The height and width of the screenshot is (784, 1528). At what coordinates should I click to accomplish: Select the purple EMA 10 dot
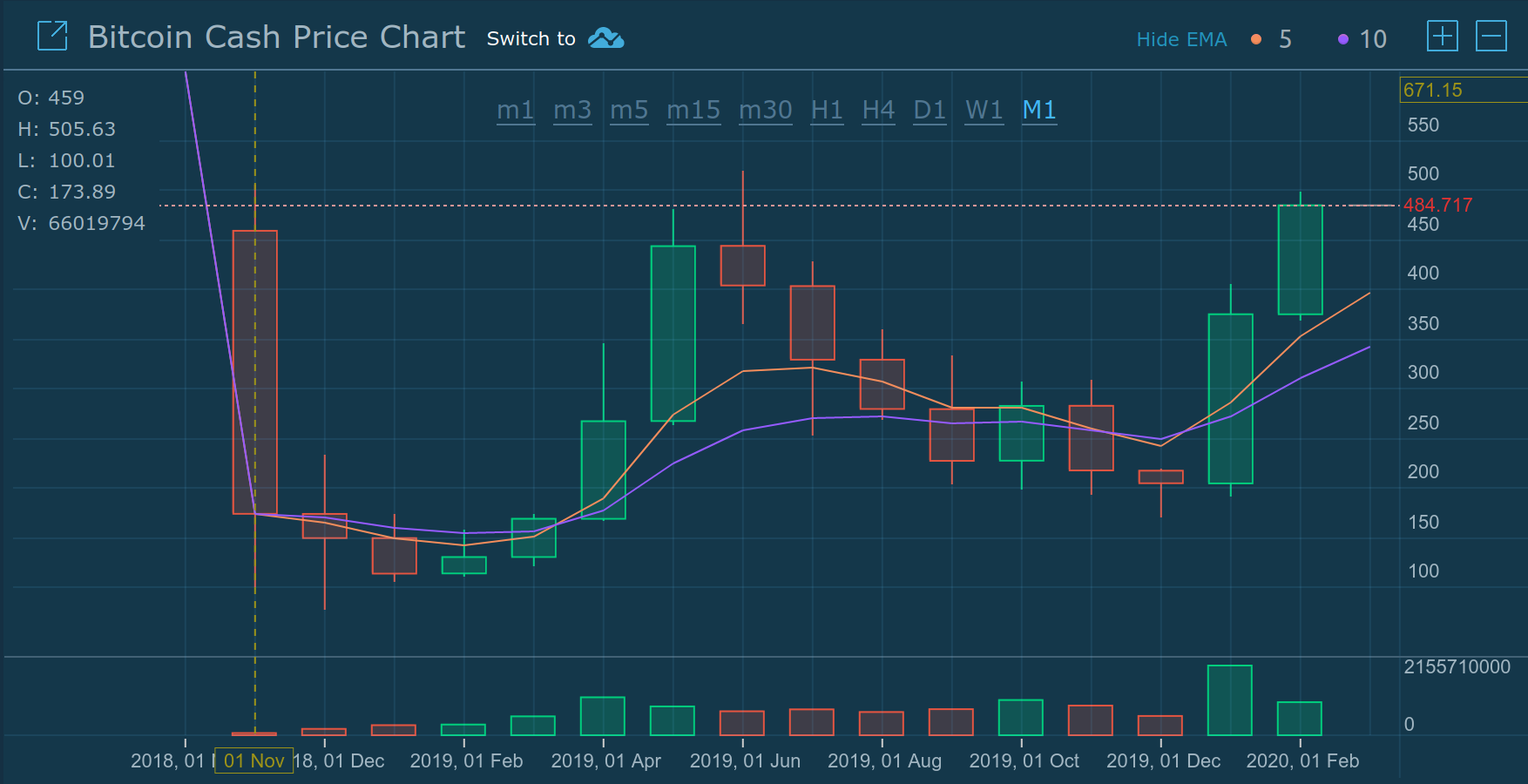click(1343, 39)
